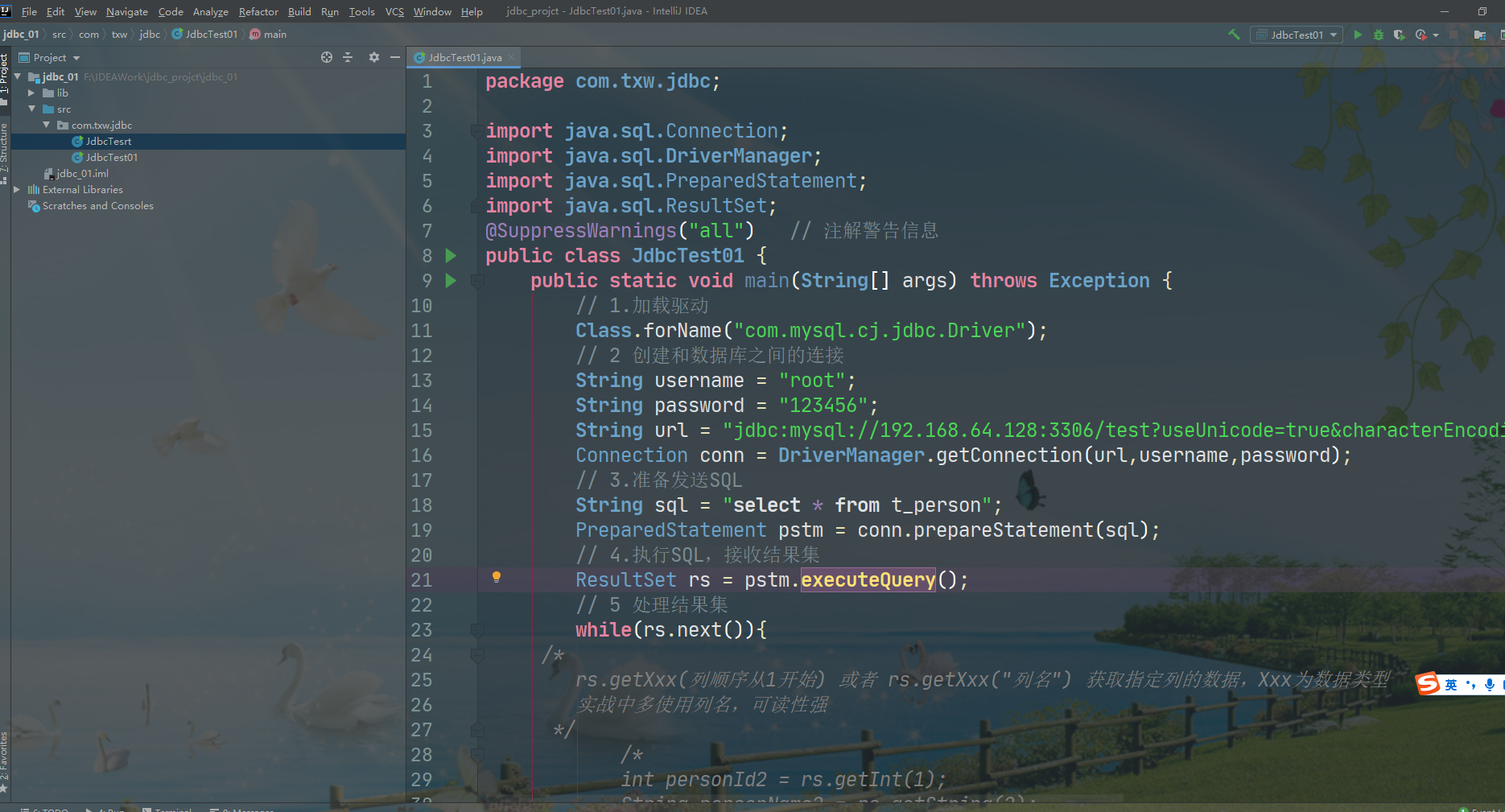The image size is (1505, 812).
Task: Open the Tools menu
Action: (x=361, y=11)
